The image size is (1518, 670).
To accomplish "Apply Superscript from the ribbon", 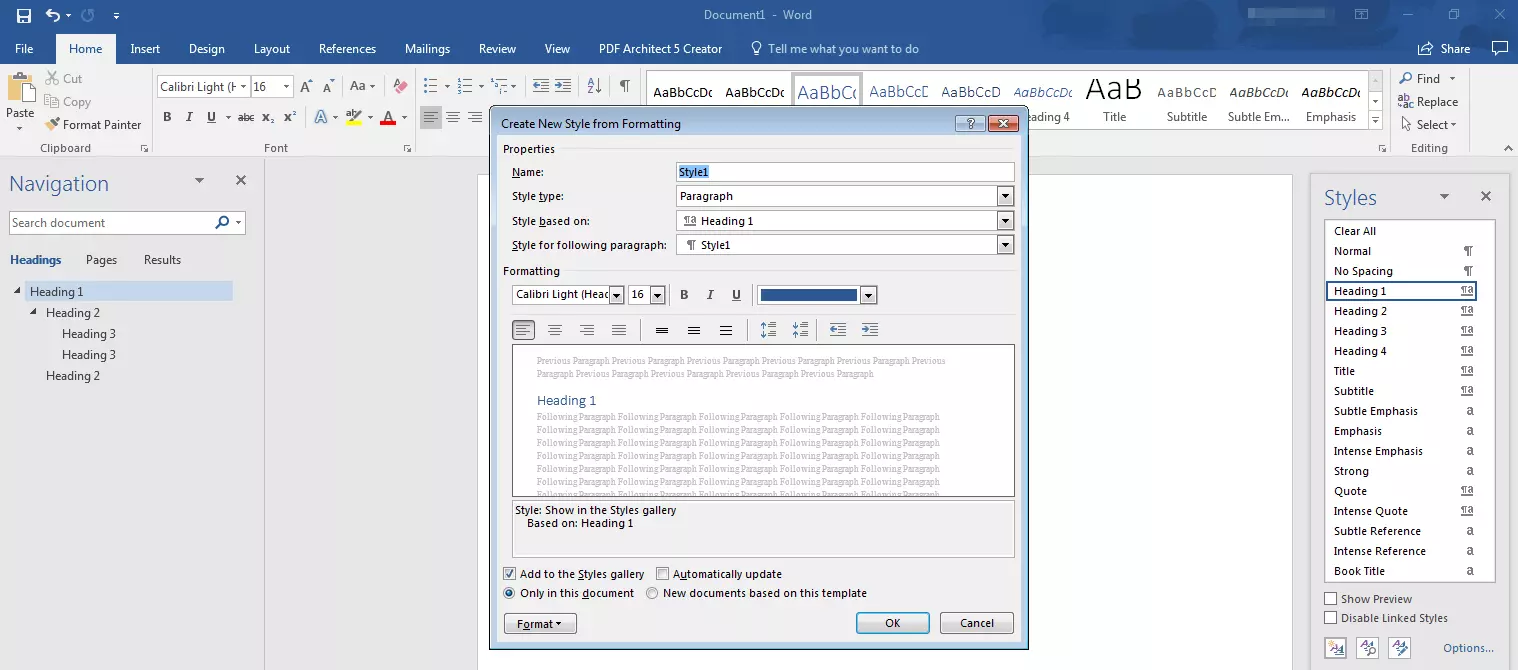I will [290, 117].
